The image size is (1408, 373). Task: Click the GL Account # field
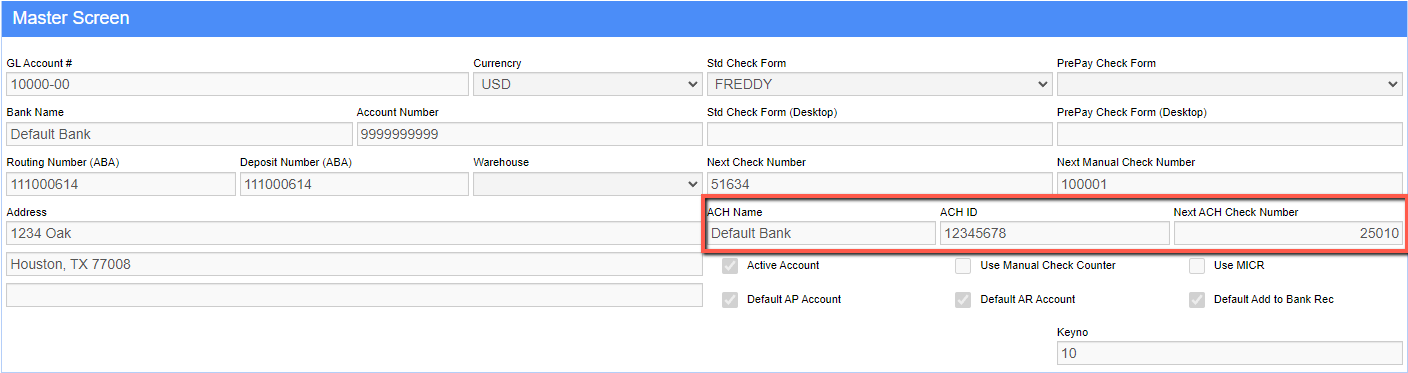(237, 84)
